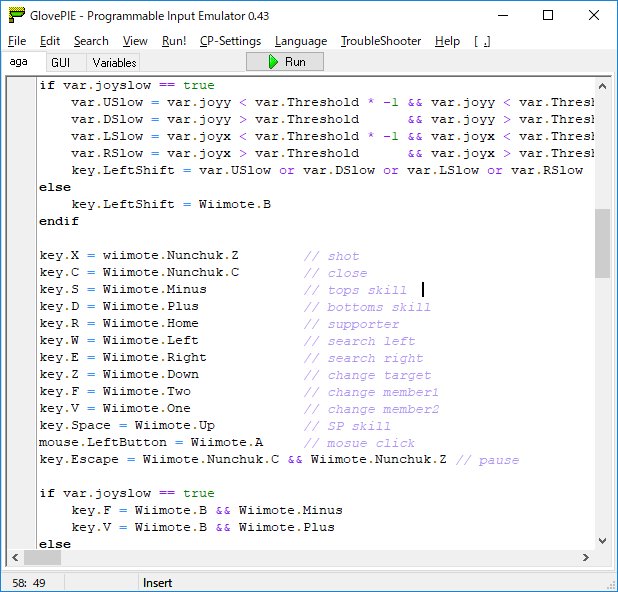This screenshot has width=618, height=592.
Task: Click the line 'key.Z = Wiimote.Down'
Action: [119, 374]
